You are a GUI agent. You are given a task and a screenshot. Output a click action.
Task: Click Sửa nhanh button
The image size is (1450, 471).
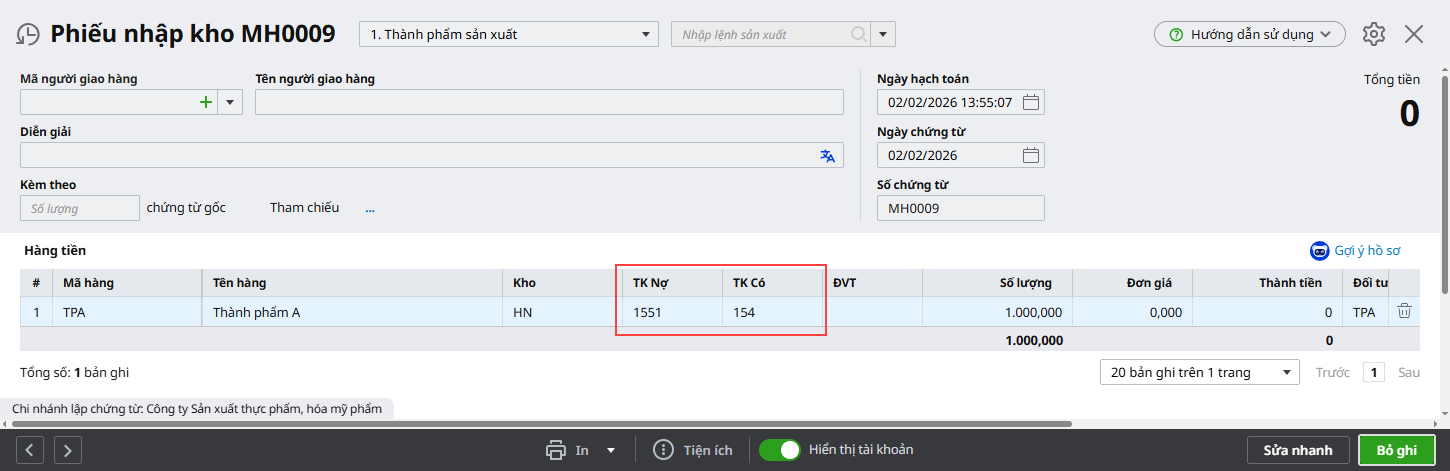coord(1297,450)
